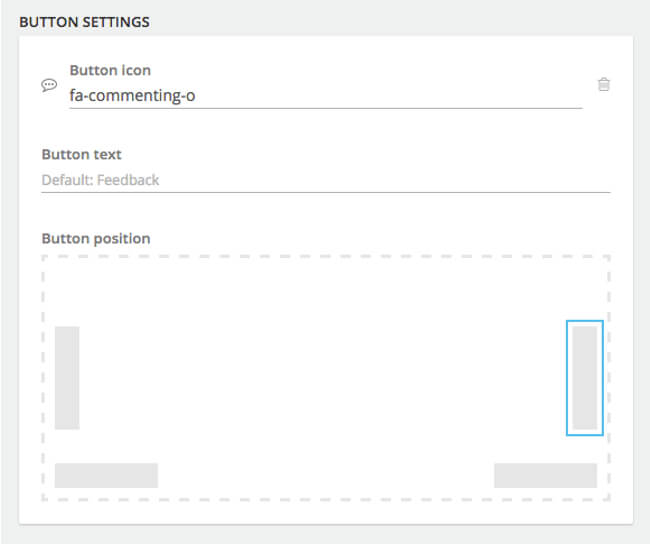Choose the bottom-right button position
This screenshot has width=650, height=550.
(x=545, y=475)
